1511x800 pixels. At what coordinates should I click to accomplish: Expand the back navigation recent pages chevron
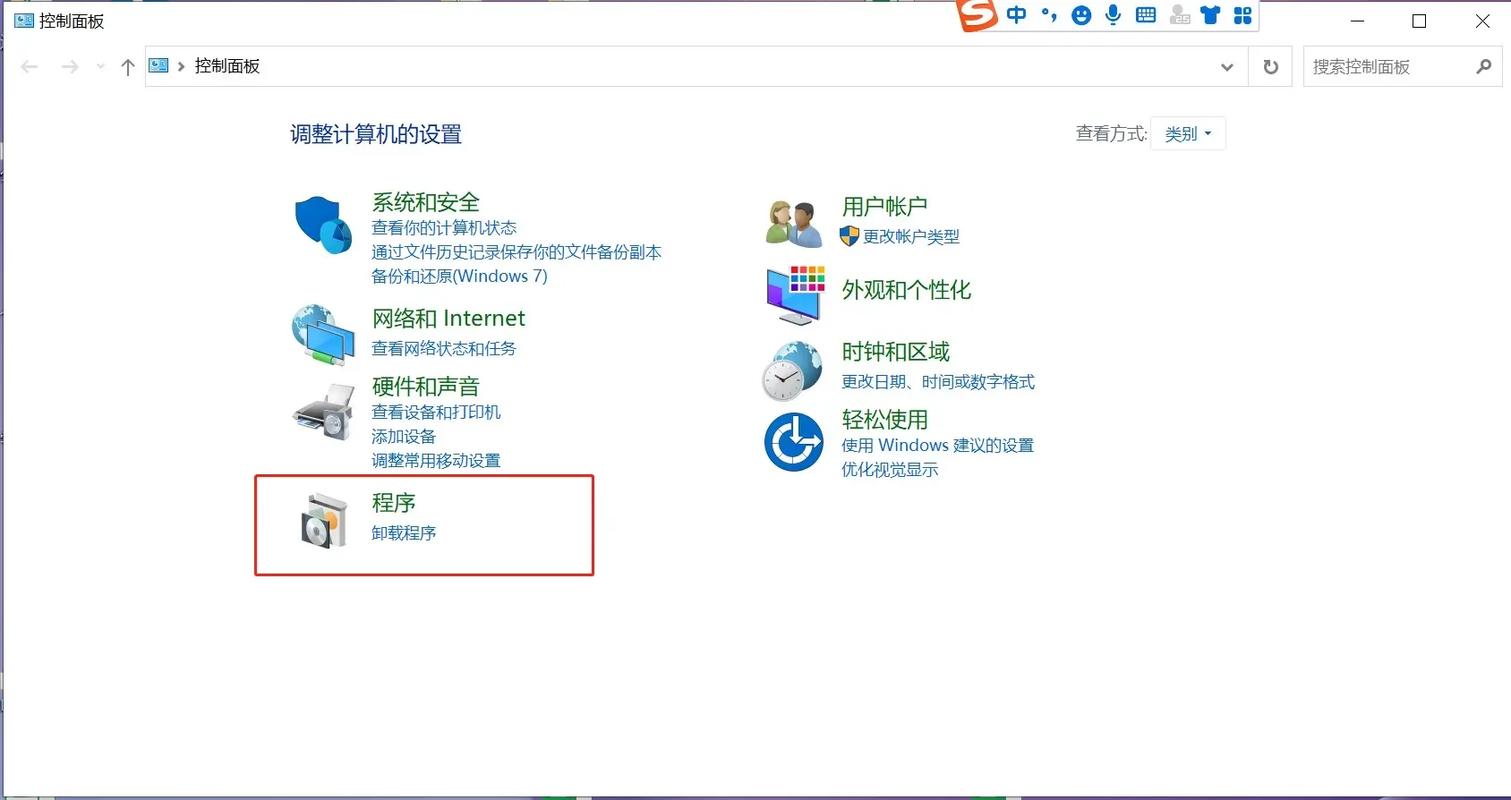[x=99, y=66]
